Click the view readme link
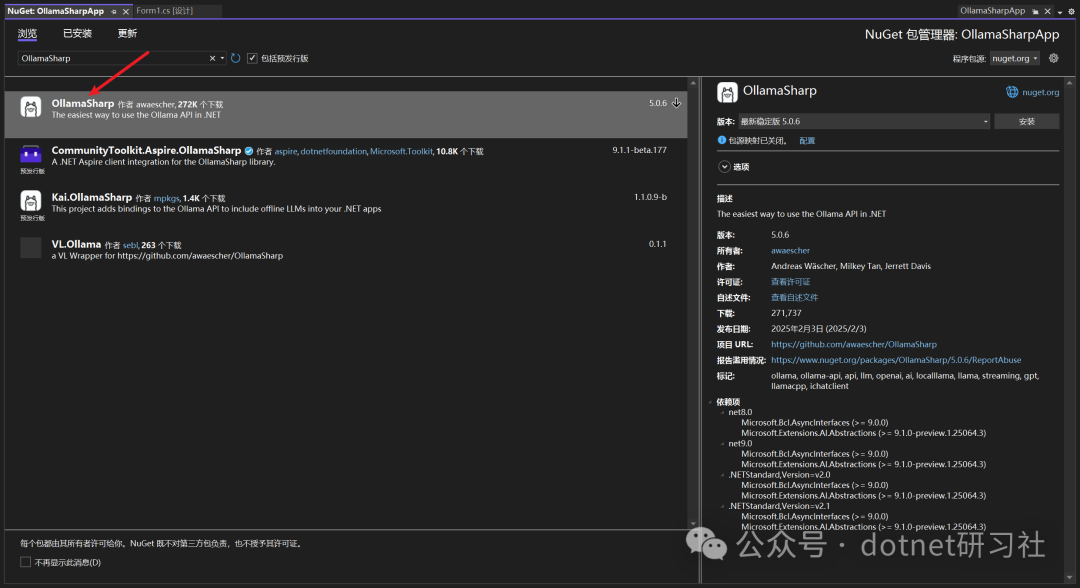Screen dimensions: 1080x588 (x=794, y=297)
